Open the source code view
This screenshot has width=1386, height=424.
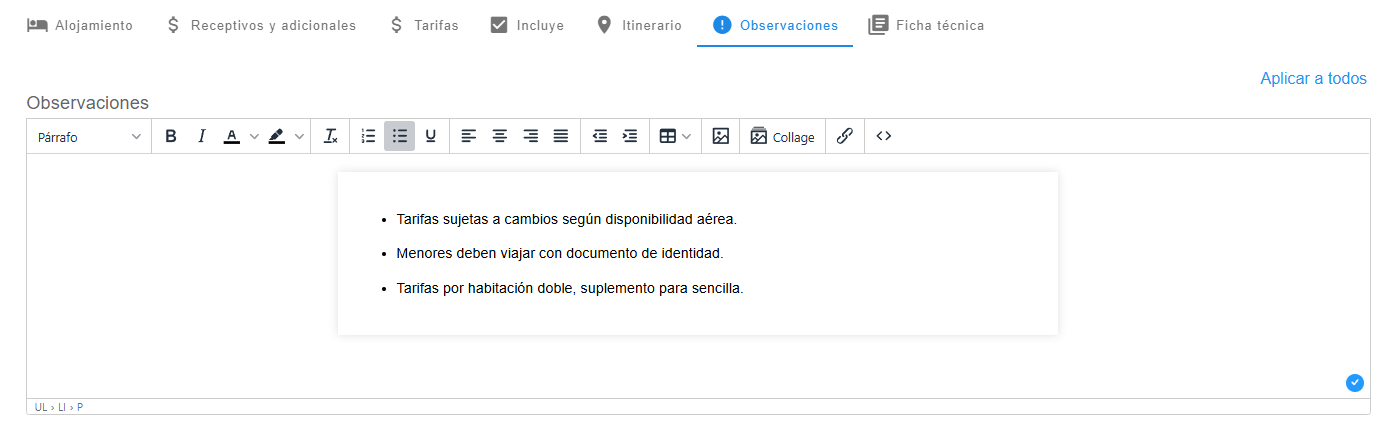click(884, 136)
